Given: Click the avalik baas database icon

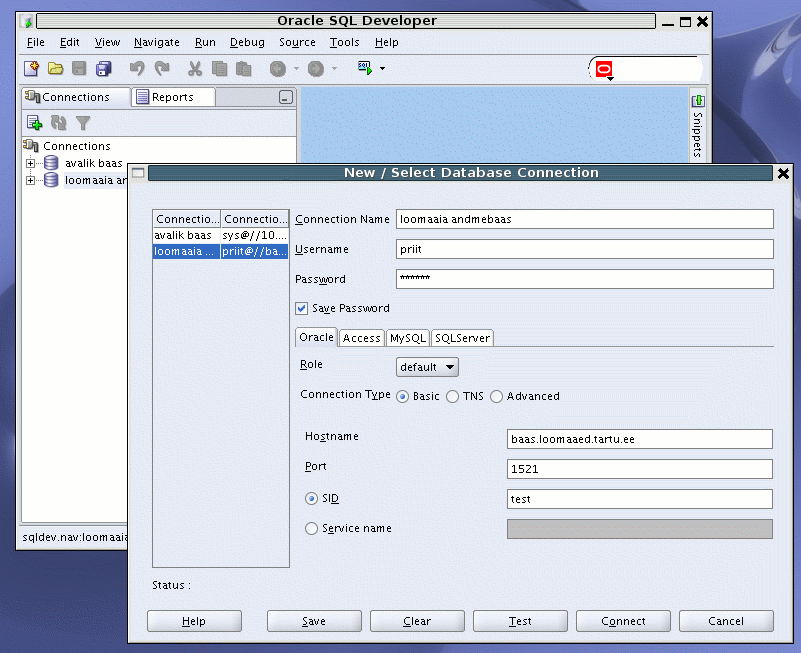Looking at the screenshot, I should (51, 163).
